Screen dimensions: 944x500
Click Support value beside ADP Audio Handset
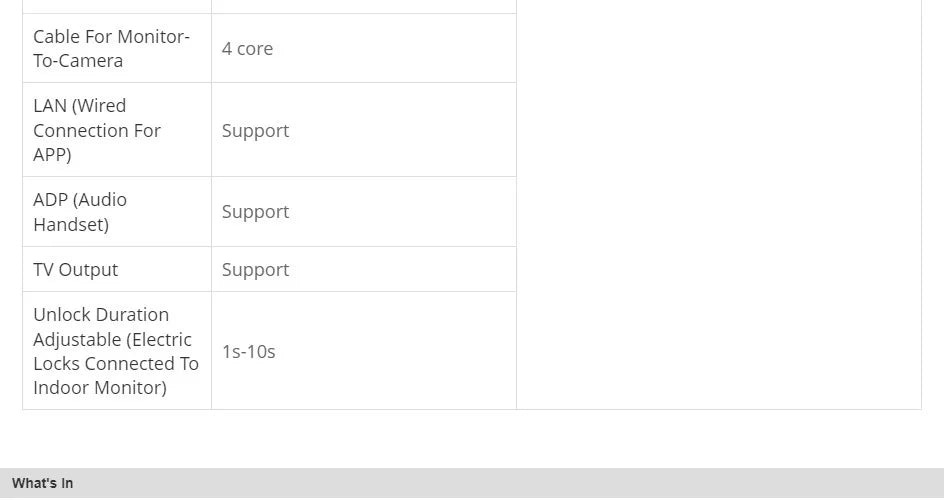255,212
